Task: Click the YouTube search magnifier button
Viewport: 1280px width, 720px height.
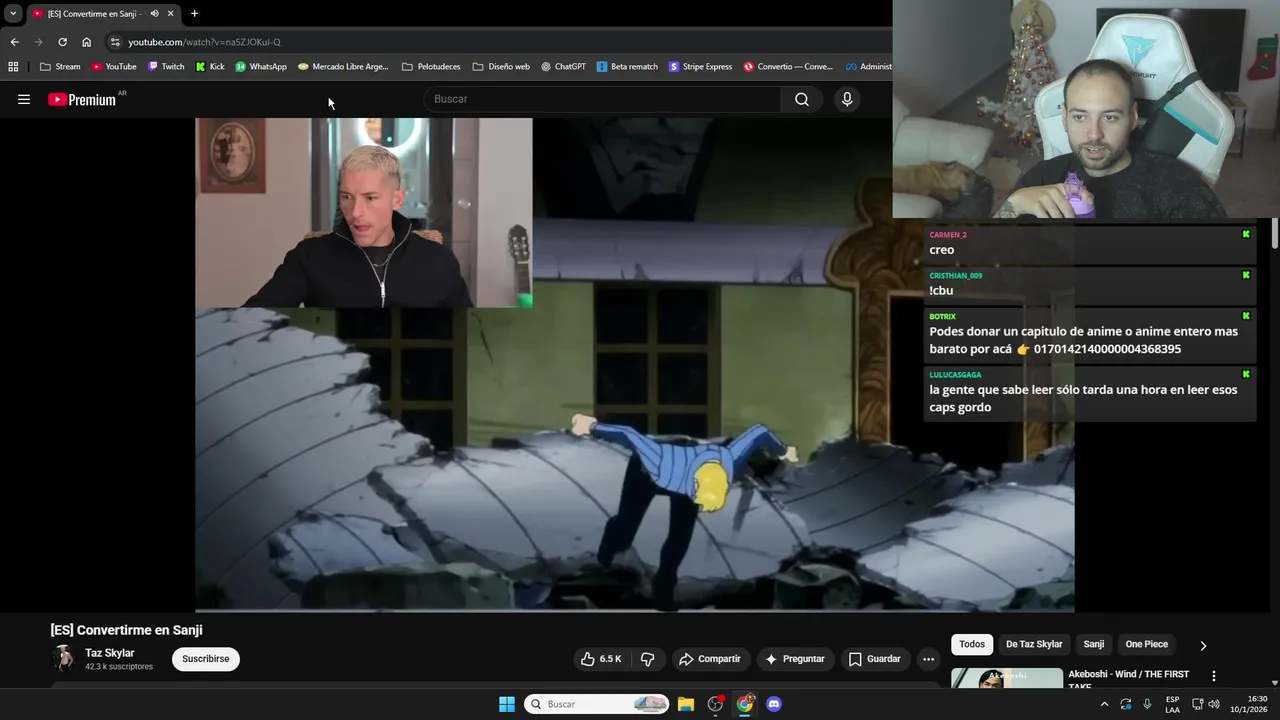Action: [802, 99]
